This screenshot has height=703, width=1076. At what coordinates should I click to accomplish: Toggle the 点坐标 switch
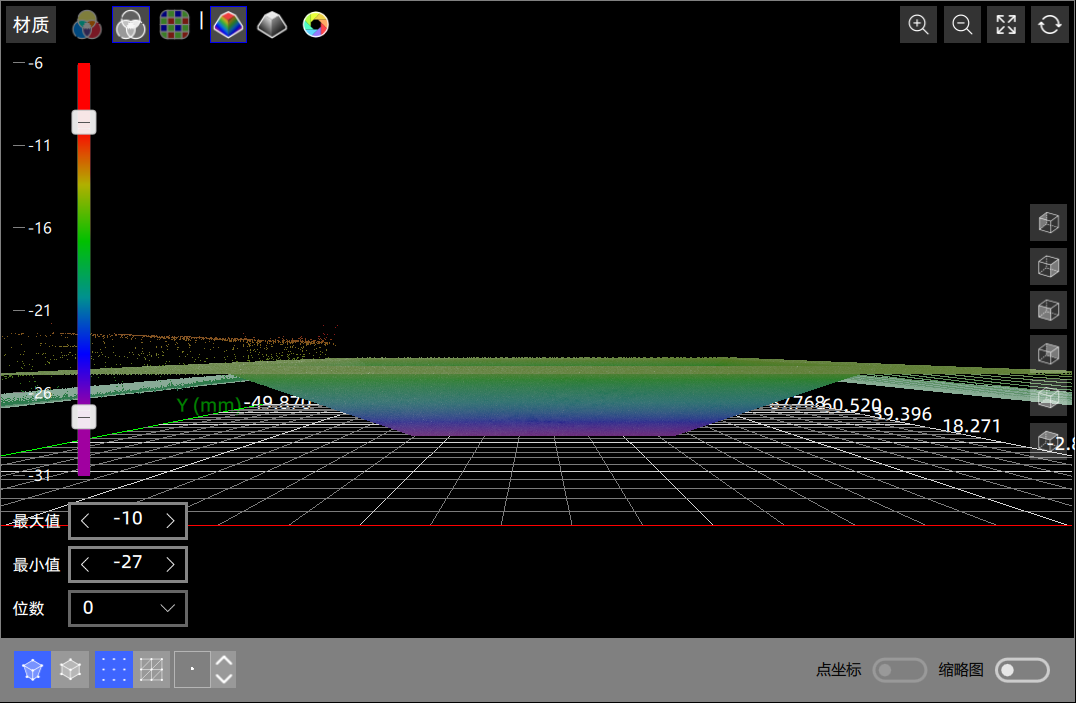point(899,670)
